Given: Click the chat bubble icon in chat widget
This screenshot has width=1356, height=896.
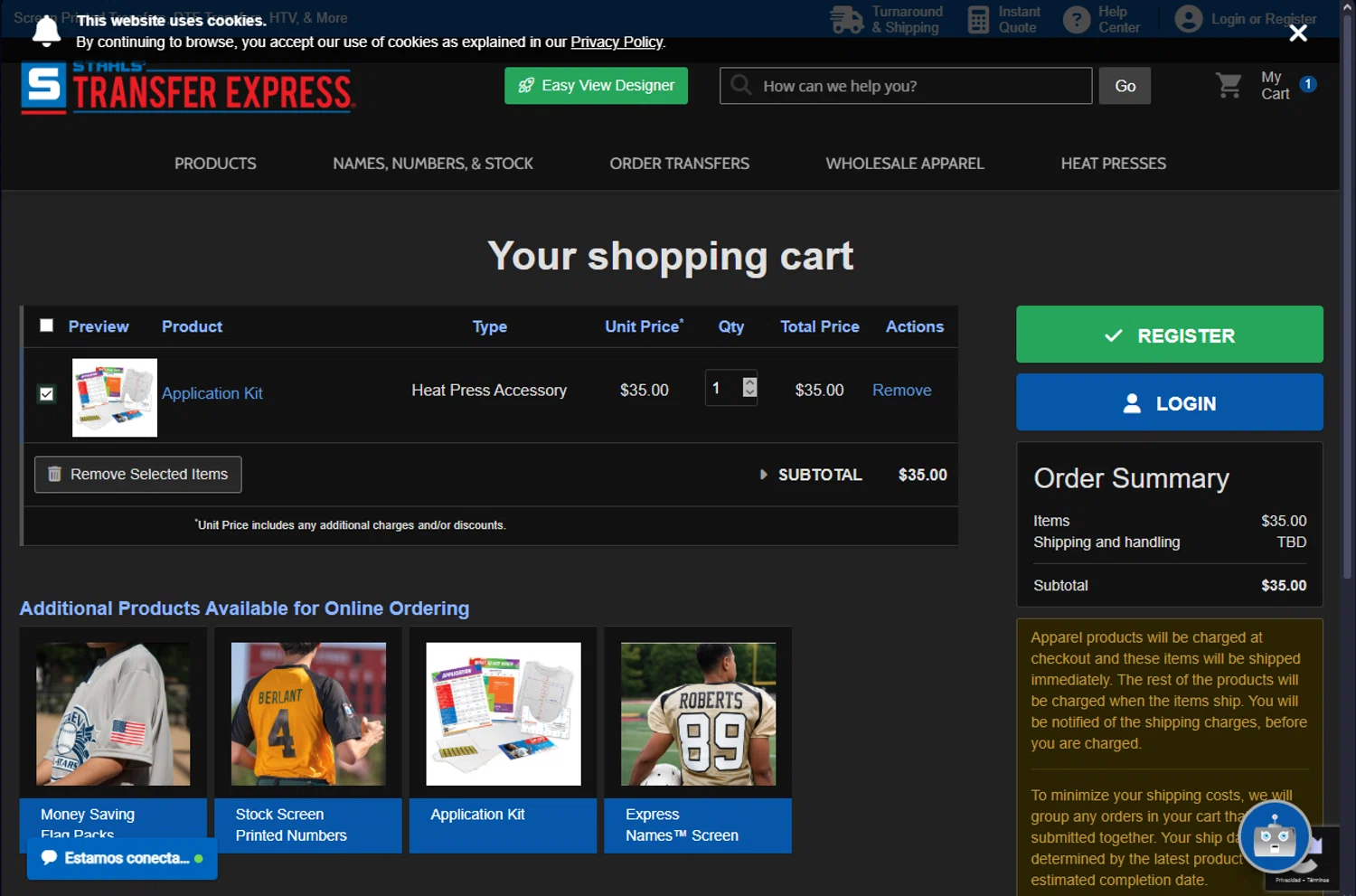Looking at the screenshot, I should [49, 857].
